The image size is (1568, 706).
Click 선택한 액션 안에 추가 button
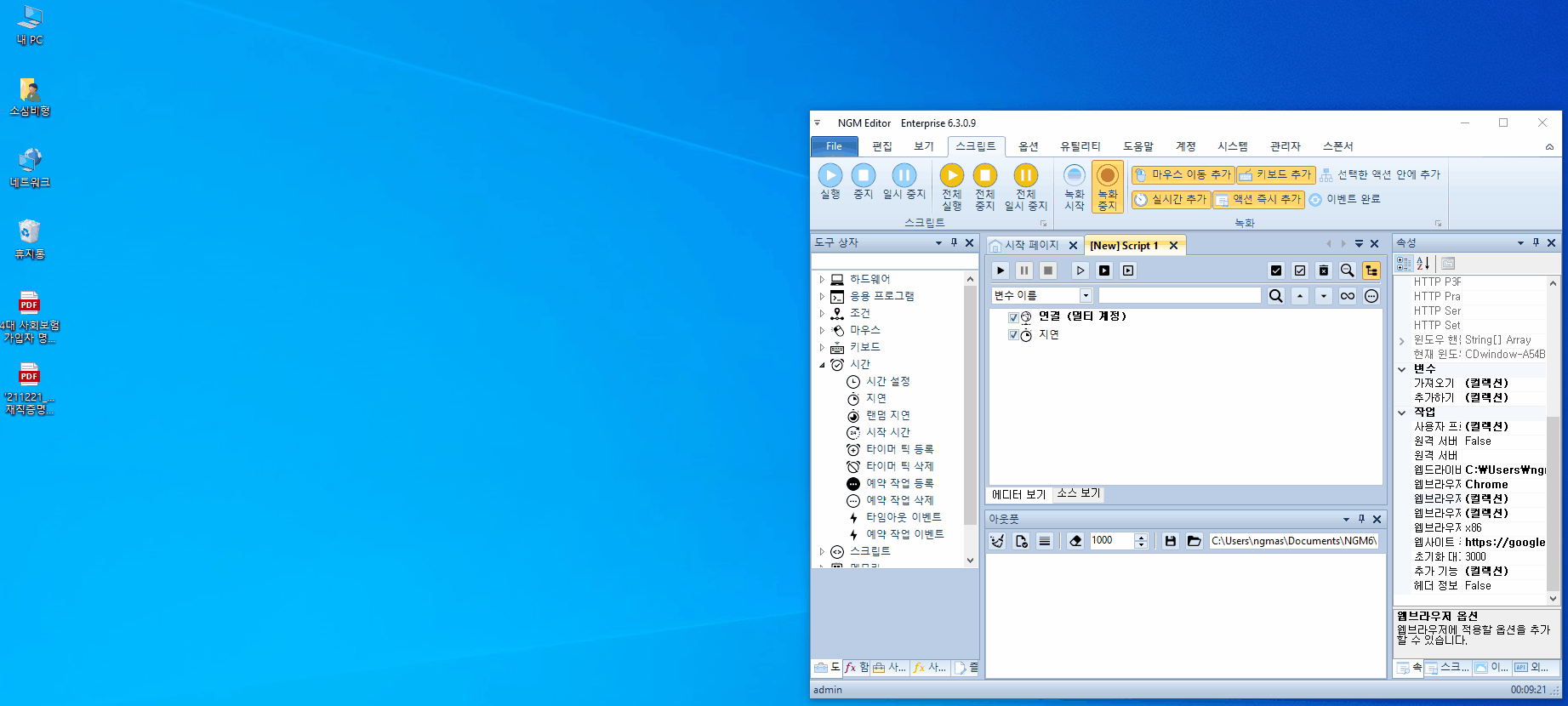[1380, 174]
